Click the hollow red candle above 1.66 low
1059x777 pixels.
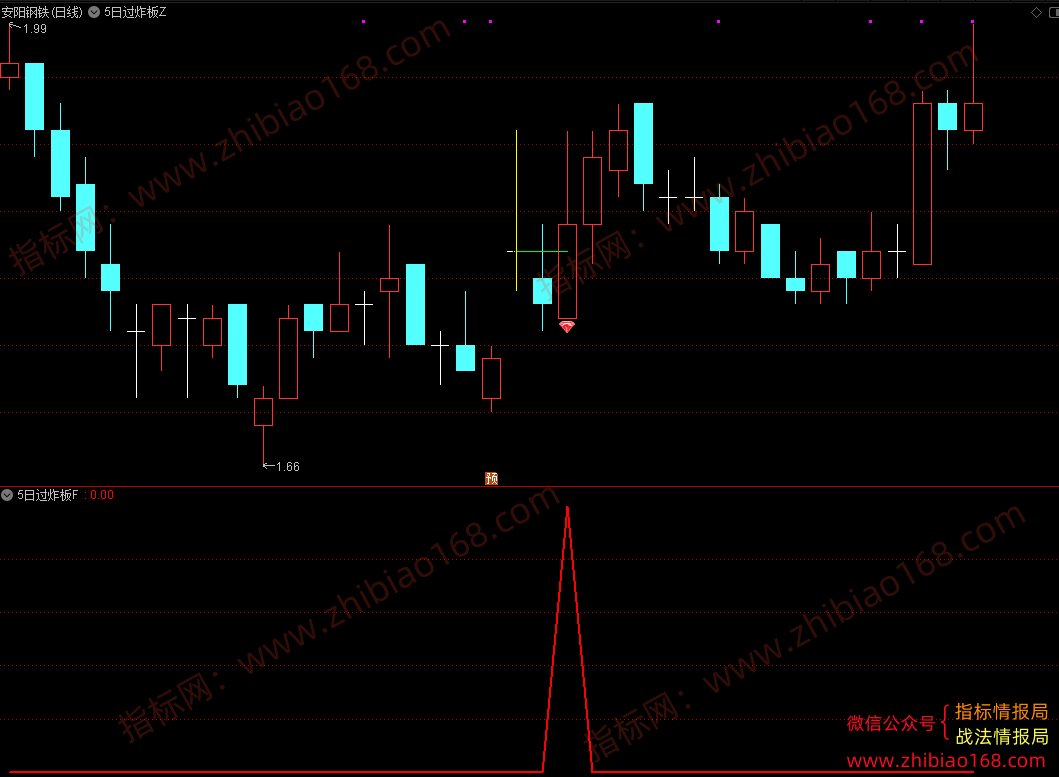point(263,412)
